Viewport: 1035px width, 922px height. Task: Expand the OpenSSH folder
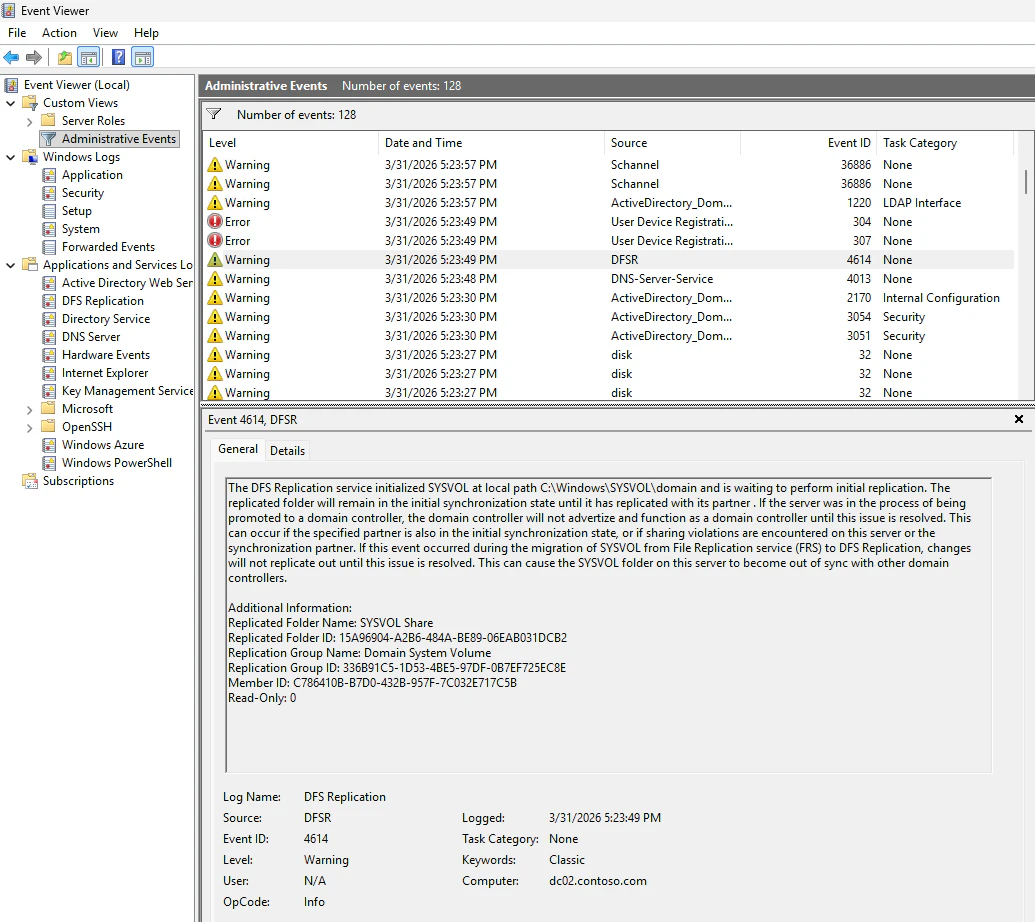pos(29,428)
